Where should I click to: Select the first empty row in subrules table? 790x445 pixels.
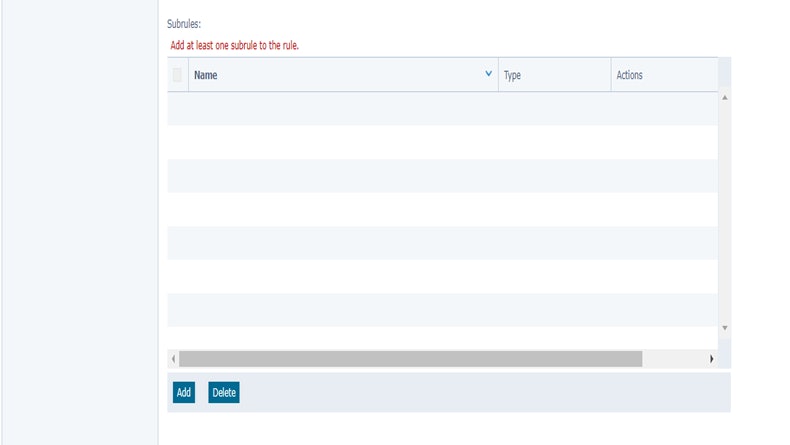tap(442, 108)
